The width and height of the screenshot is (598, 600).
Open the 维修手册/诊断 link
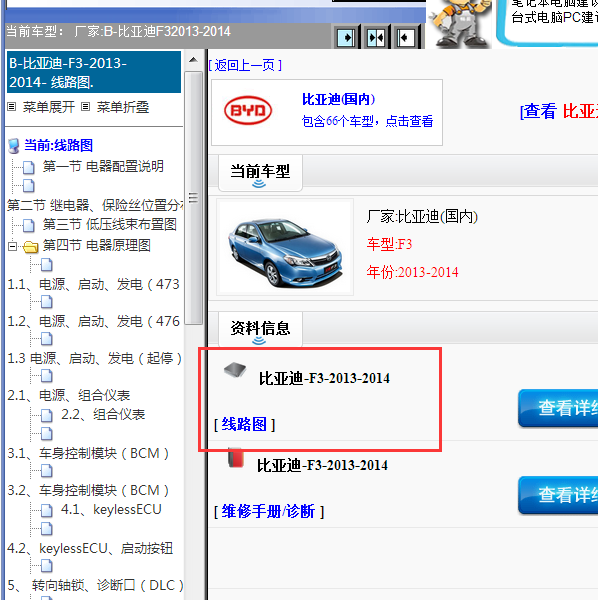click(269, 511)
